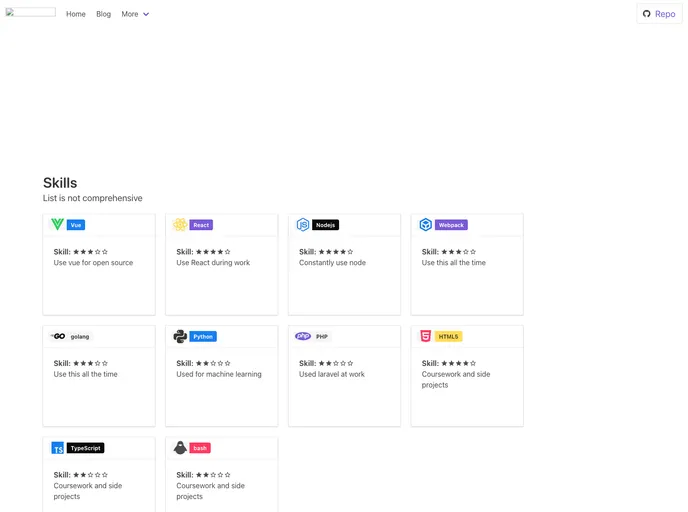Click the golang card star rating
Image resolution: width=688 pixels, height=512 pixels.
point(90,363)
